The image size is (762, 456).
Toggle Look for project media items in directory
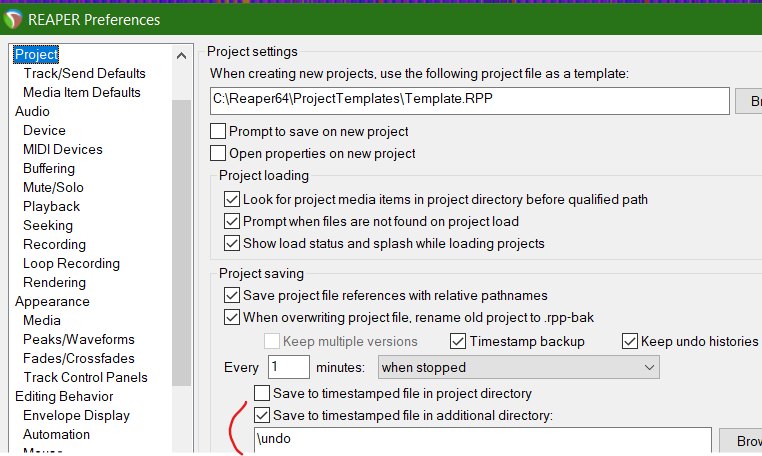(232, 199)
